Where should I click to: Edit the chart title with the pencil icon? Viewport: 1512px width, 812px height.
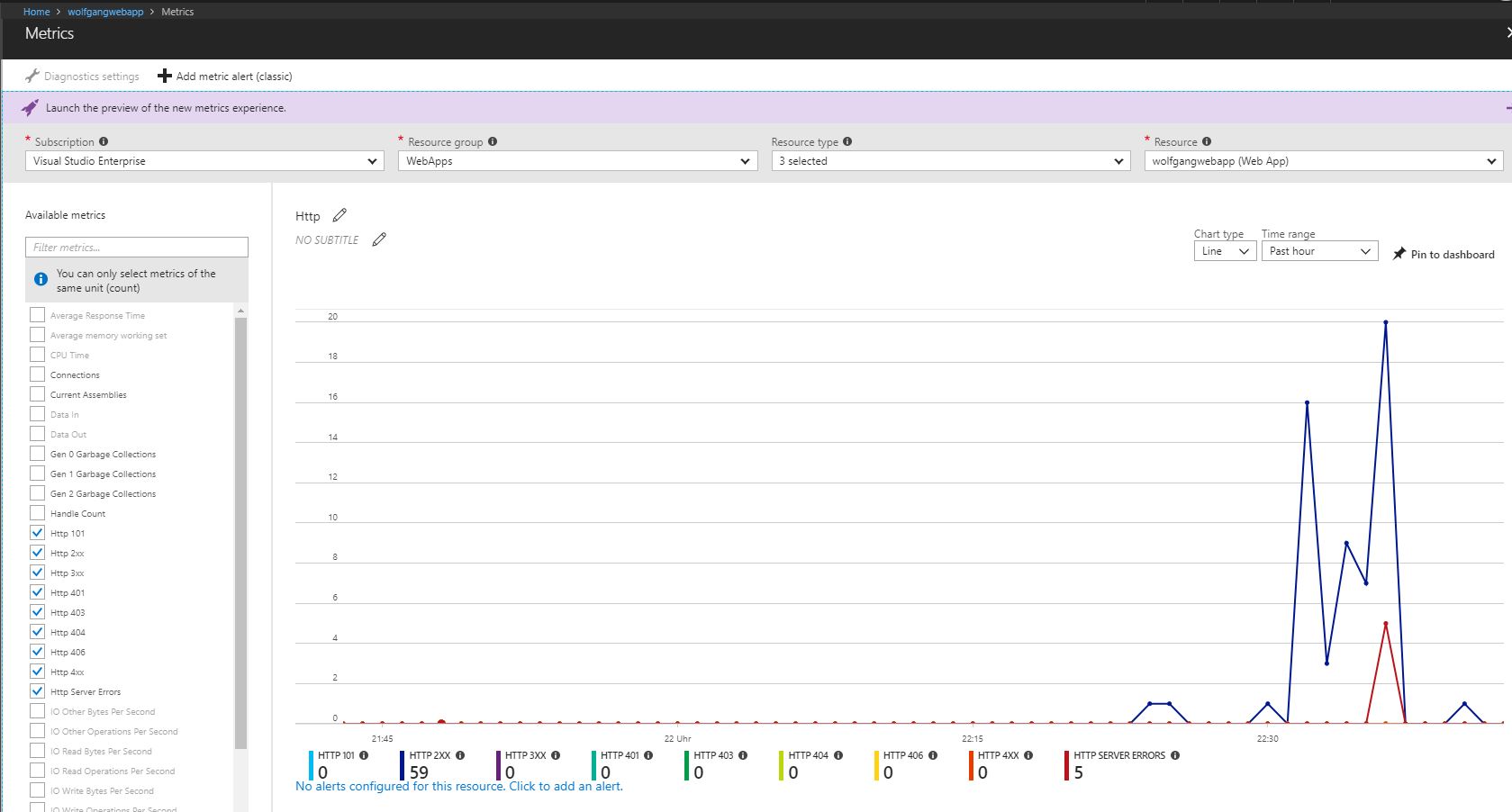click(340, 215)
